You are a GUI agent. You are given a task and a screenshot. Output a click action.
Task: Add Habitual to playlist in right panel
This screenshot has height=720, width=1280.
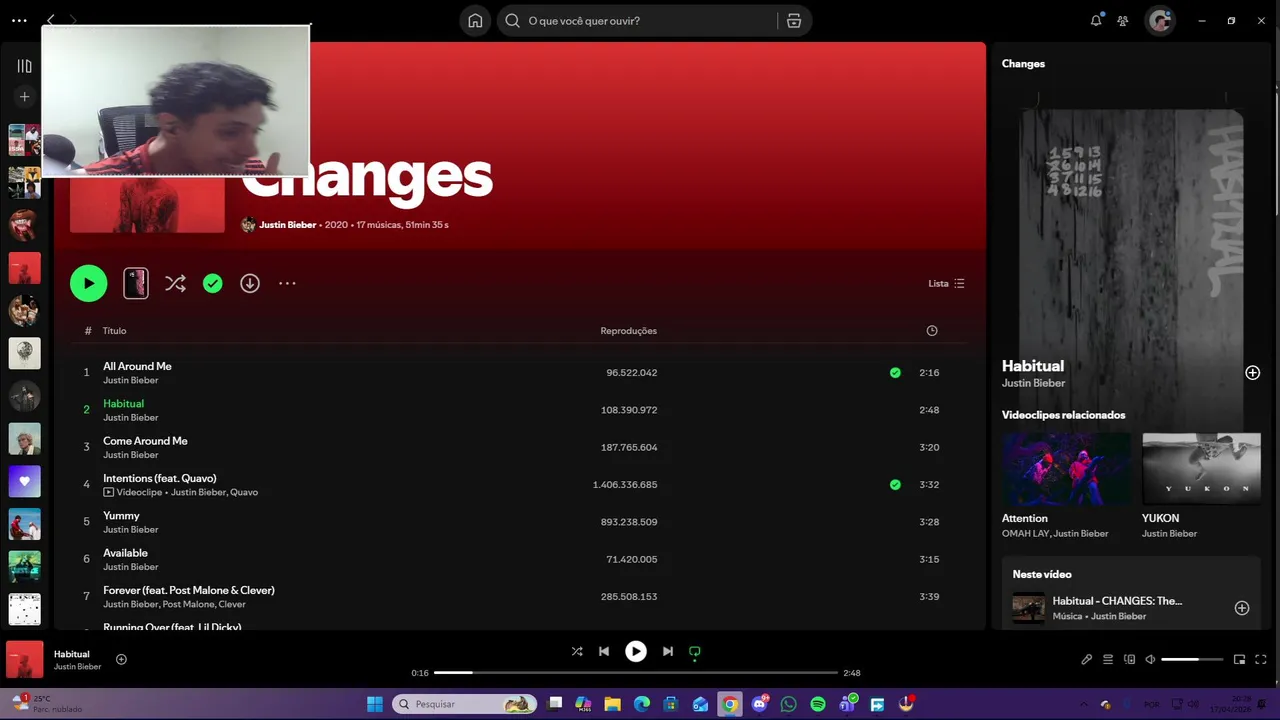coord(1252,373)
